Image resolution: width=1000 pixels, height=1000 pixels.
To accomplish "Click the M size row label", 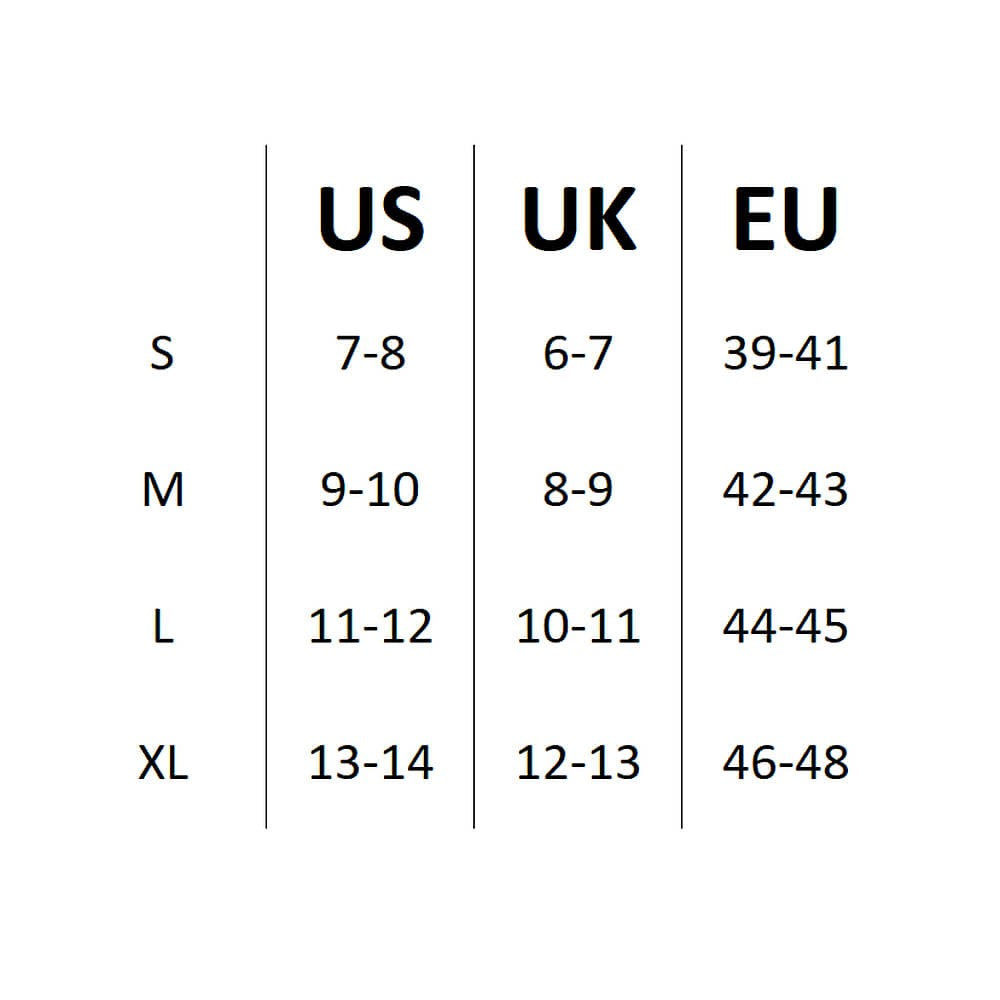I will [x=162, y=490].
